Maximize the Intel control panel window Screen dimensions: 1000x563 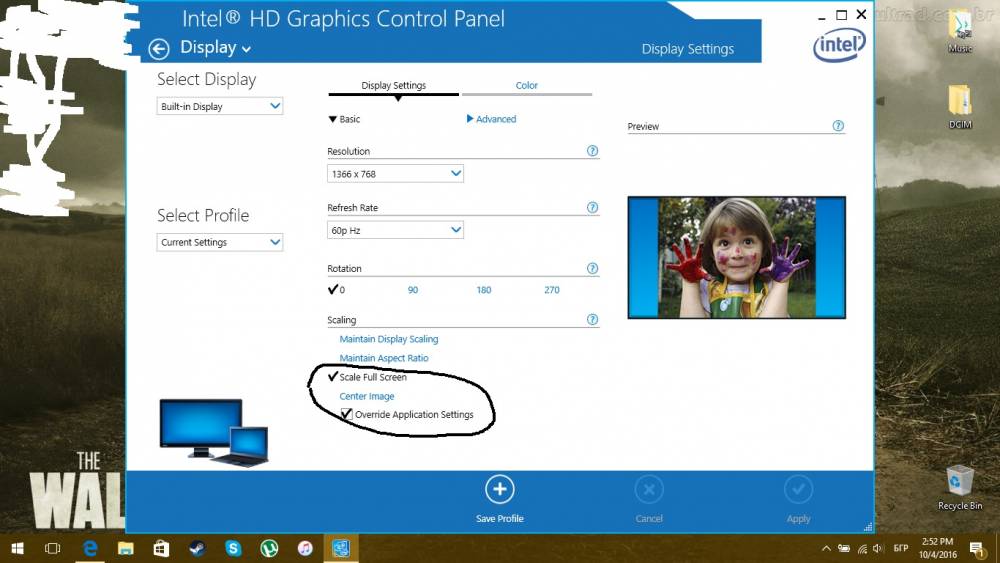tap(841, 15)
